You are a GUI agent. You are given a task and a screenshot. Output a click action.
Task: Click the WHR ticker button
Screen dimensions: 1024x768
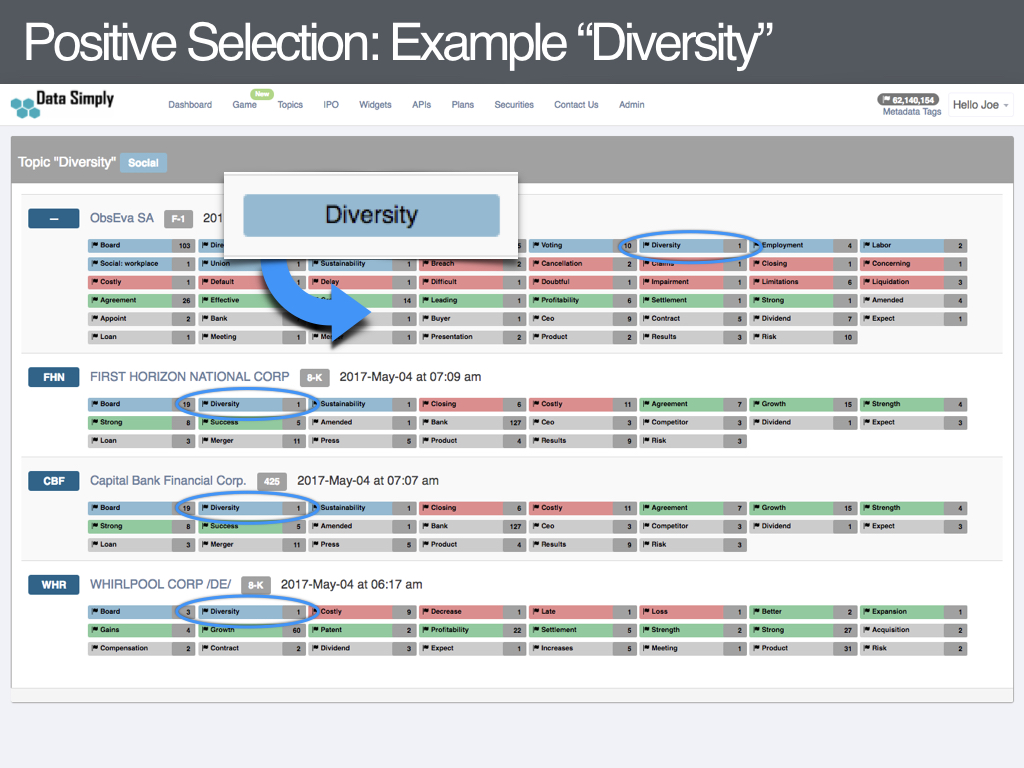(x=54, y=585)
